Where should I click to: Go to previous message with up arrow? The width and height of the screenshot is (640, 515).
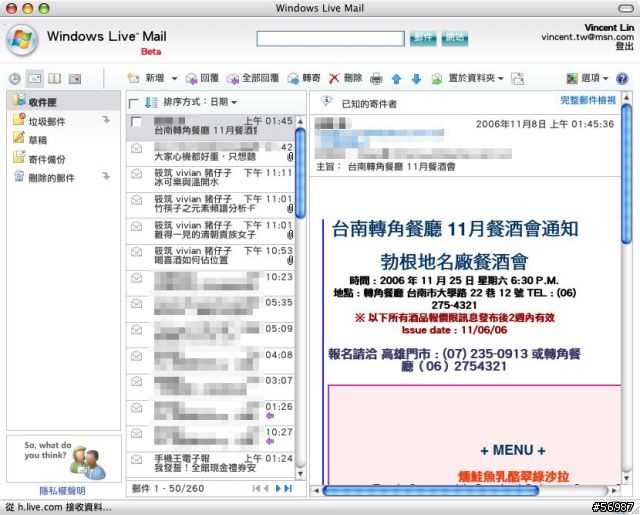(x=396, y=79)
